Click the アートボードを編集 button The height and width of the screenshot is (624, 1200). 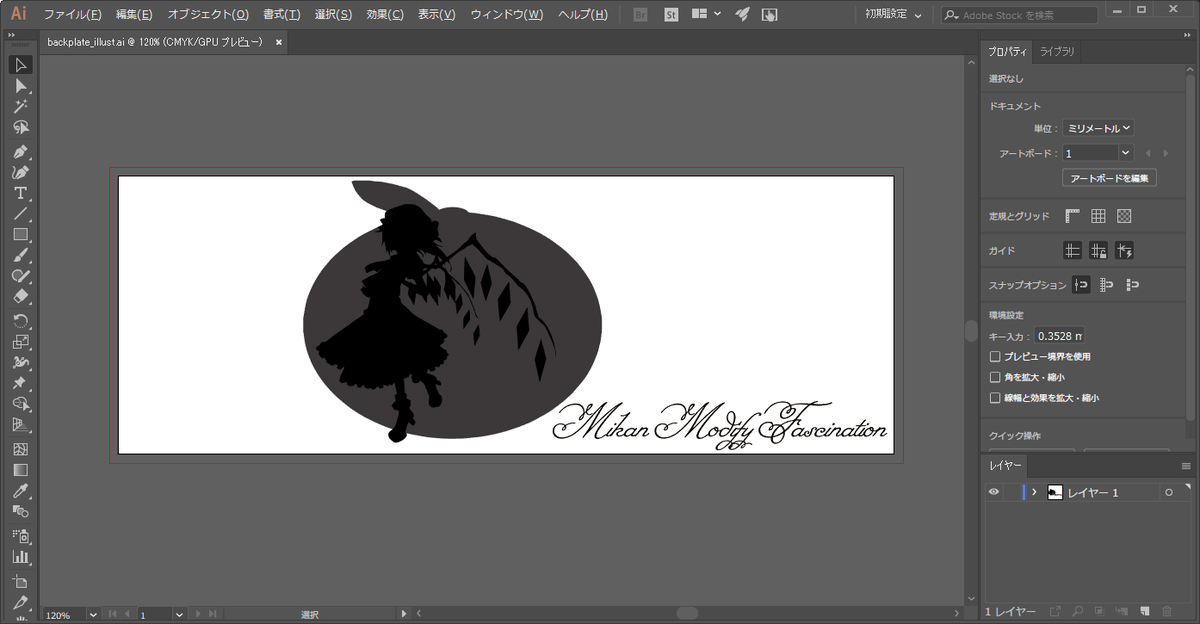[1109, 178]
